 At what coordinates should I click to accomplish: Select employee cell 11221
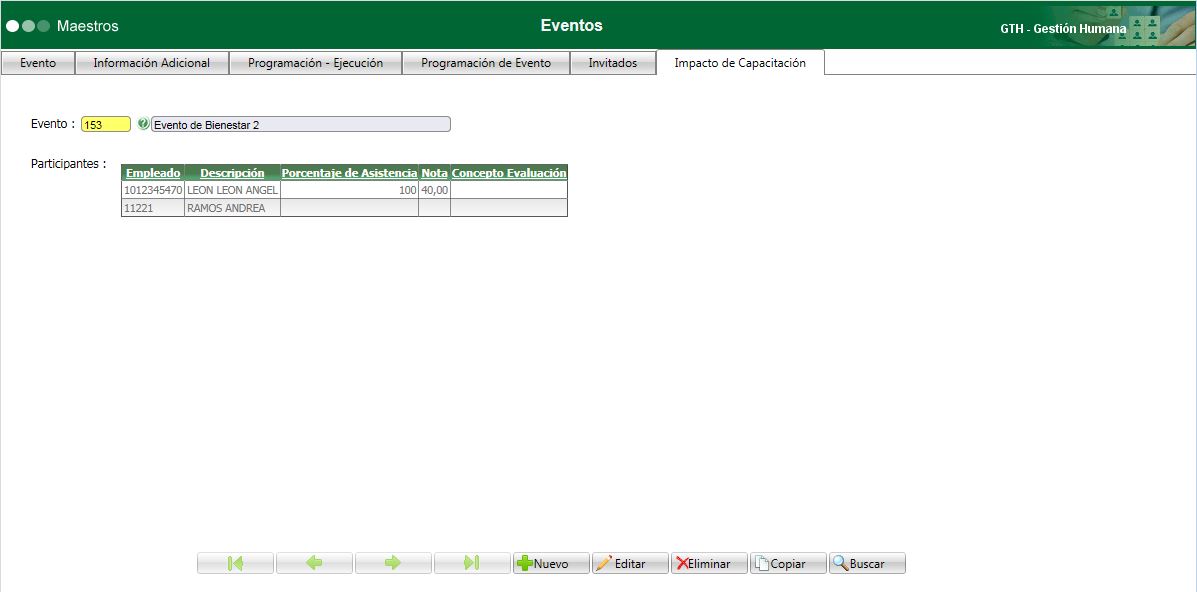(x=153, y=208)
